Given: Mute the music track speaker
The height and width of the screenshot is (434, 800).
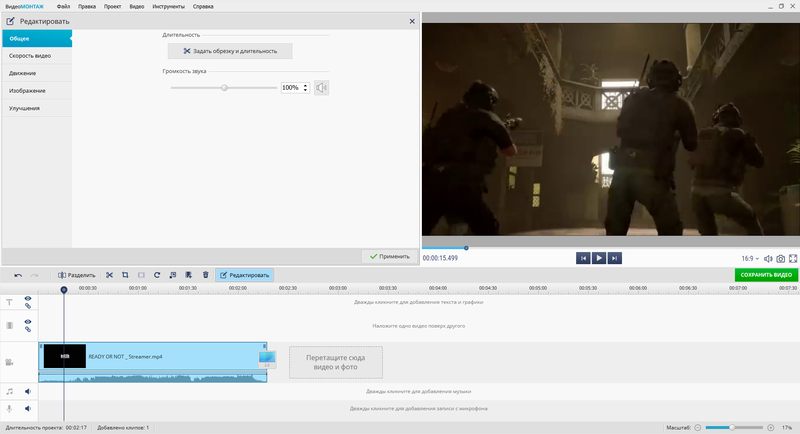Looking at the screenshot, I should (x=28, y=392).
